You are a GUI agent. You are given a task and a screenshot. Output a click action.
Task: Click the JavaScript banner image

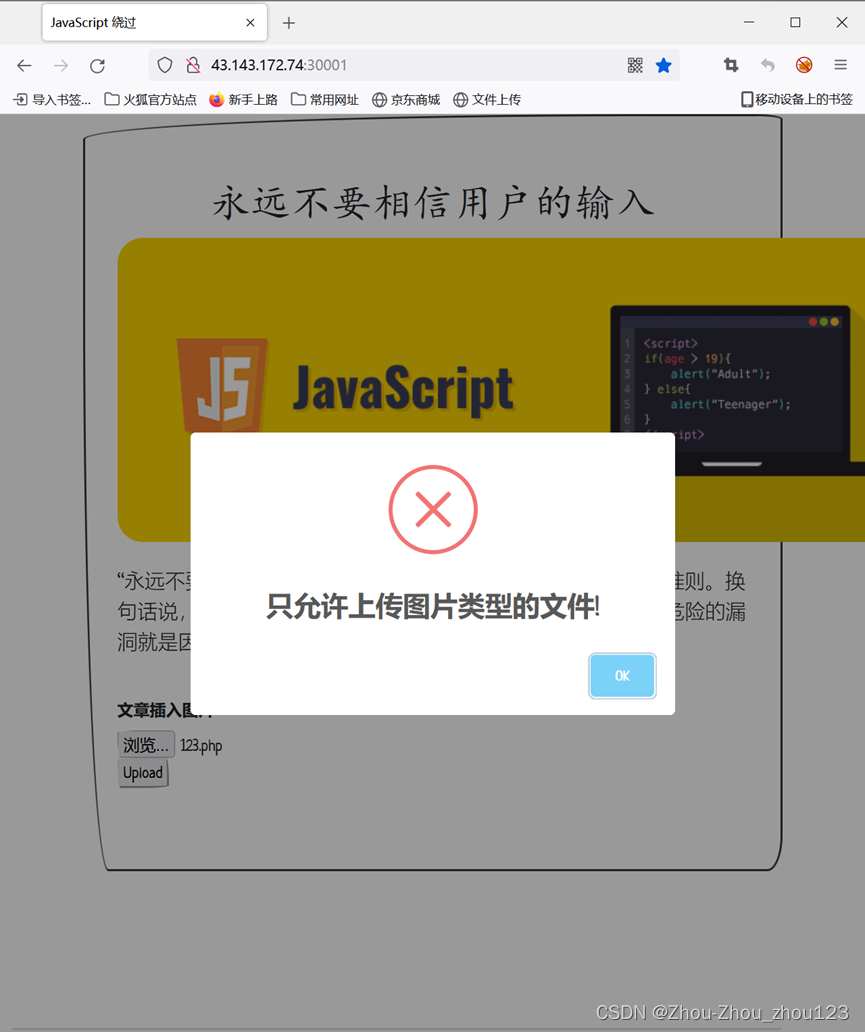tap(491, 390)
